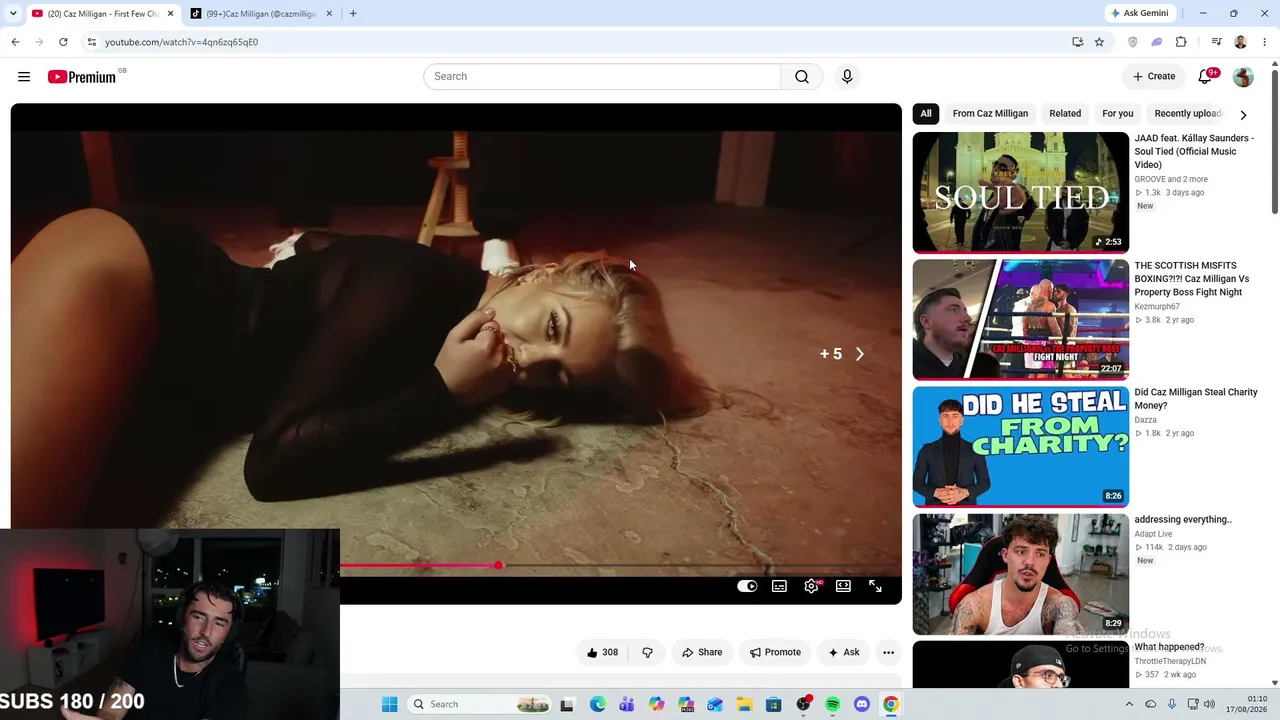Click the Ask button
This screenshot has height=720, width=1280.
click(844, 652)
